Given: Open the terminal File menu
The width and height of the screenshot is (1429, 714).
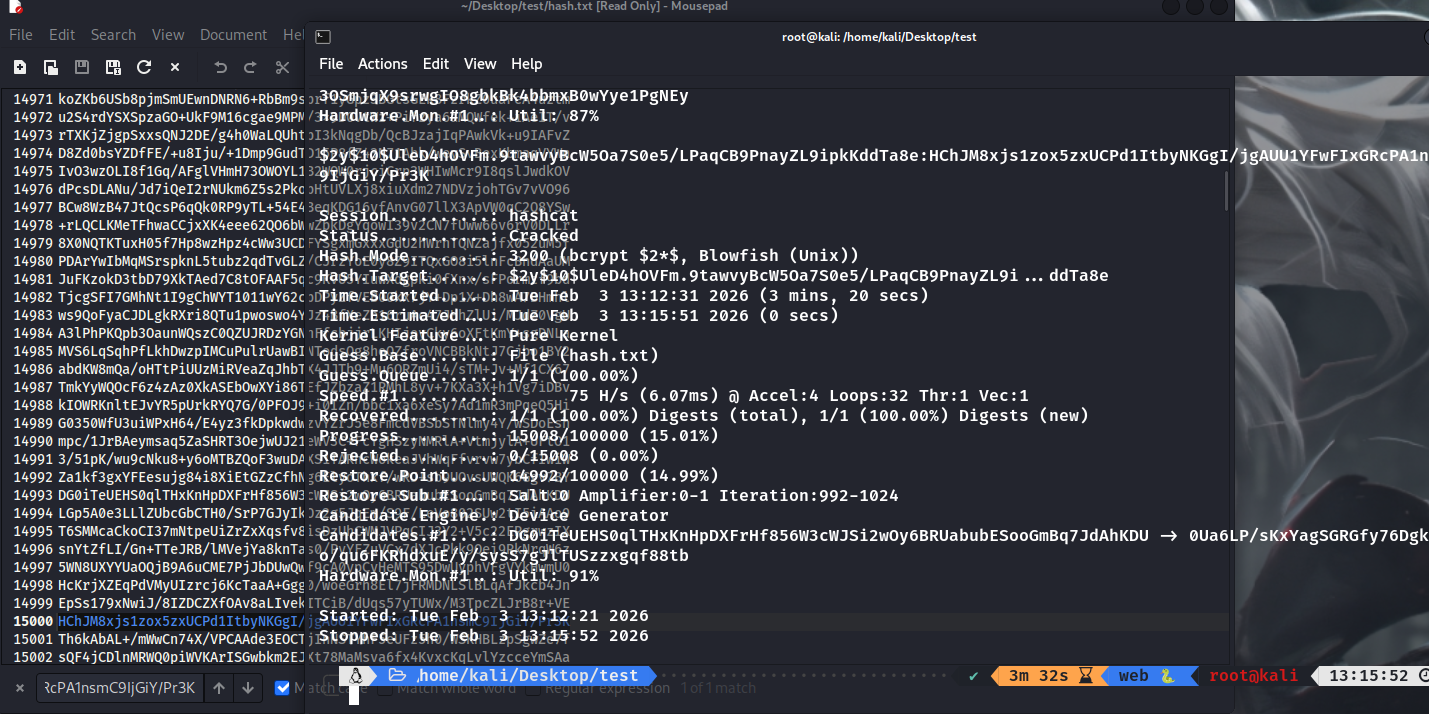Looking at the screenshot, I should (331, 64).
